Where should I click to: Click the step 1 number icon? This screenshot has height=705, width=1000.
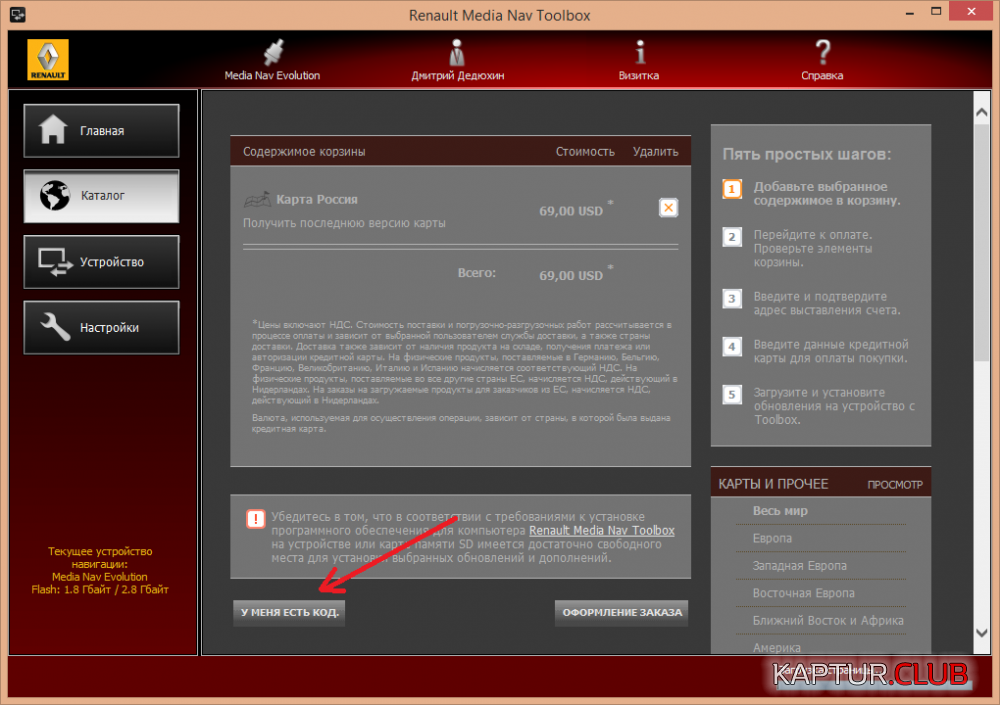point(732,189)
